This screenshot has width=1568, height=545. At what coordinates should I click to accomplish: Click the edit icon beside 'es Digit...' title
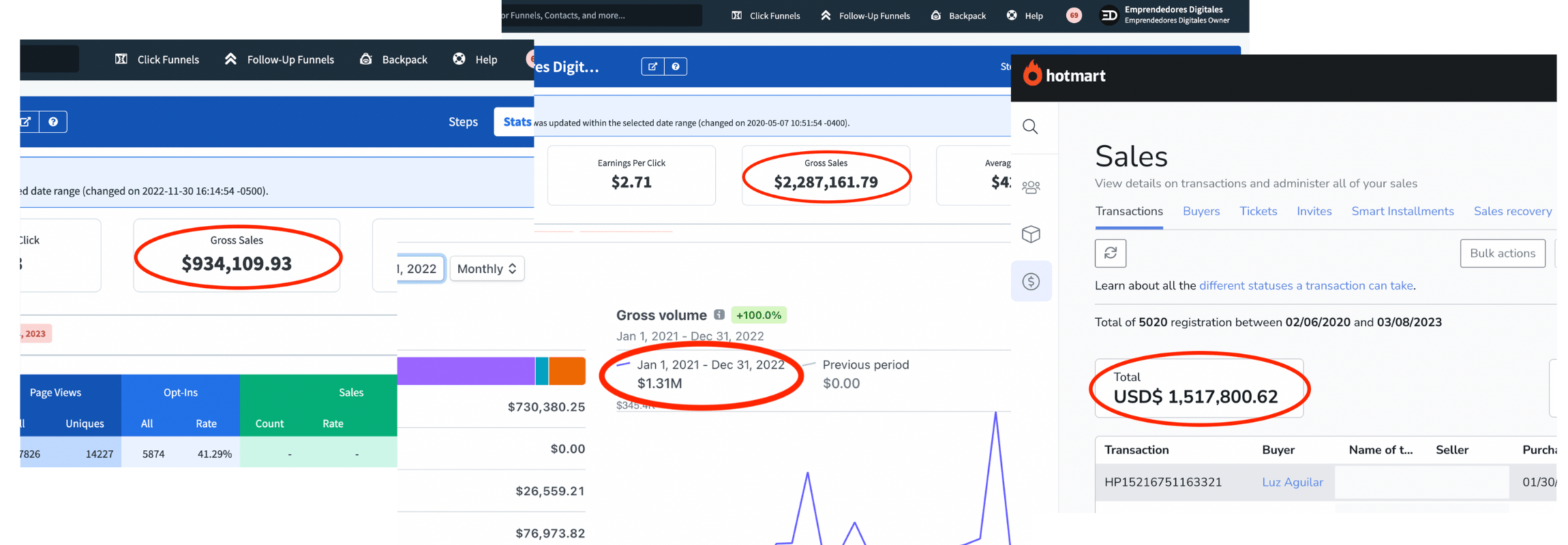652,67
